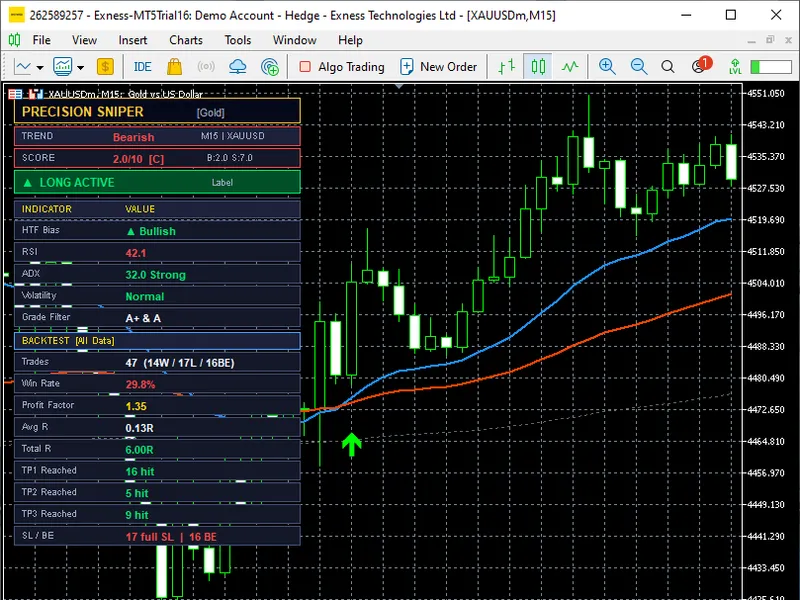Click the Trades 47 (14W / 17L / 16BE) row
This screenshot has width=800, height=600.
click(x=157, y=362)
